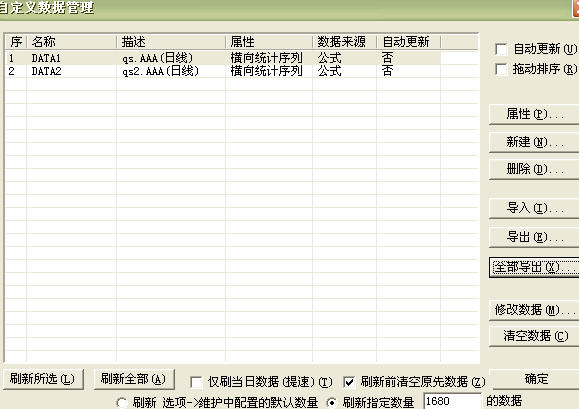Open 修改数据(M) edit dialog
579x409 pixels.
(x=534, y=310)
